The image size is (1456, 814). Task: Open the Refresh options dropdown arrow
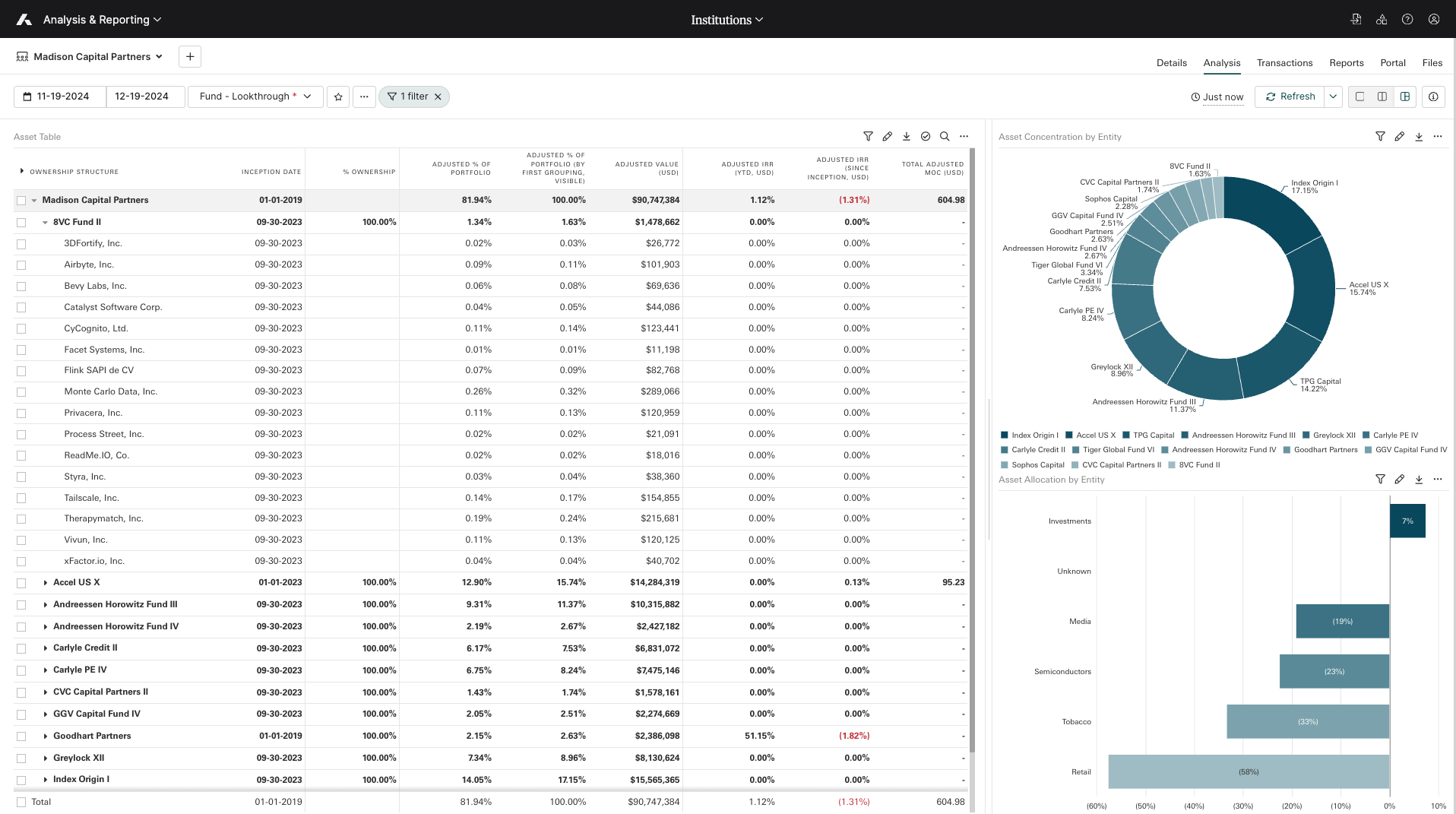[1334, 97]
